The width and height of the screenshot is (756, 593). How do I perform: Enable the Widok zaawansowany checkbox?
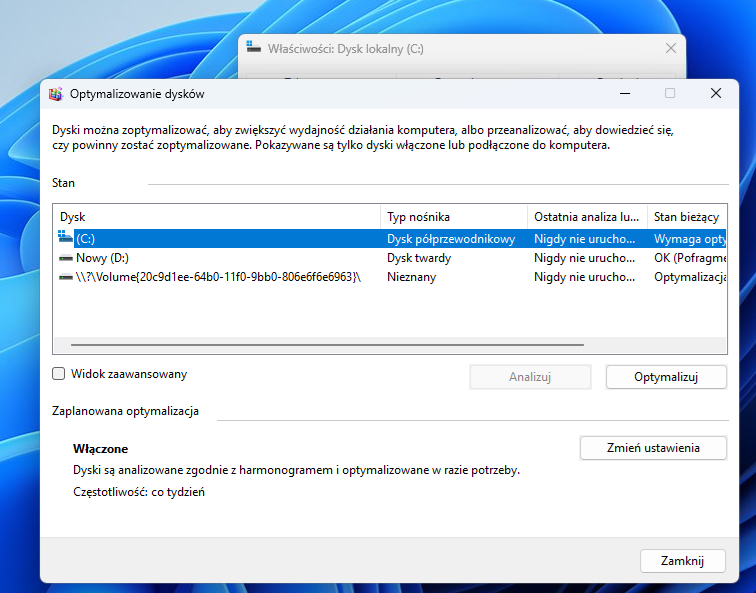point(58,374)
